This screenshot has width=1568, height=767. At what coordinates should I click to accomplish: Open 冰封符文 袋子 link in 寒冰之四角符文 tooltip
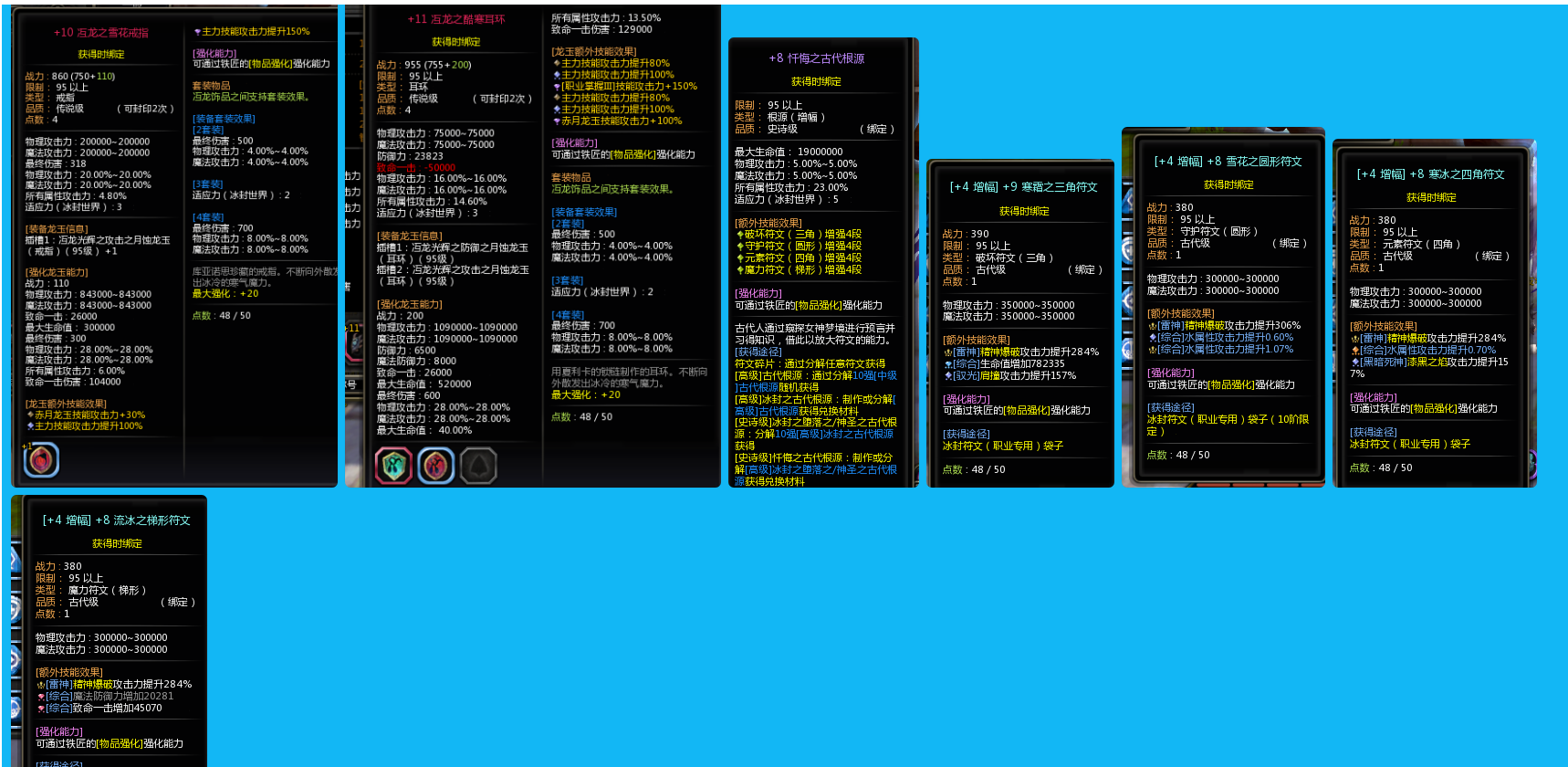(x=1410, y=445)
